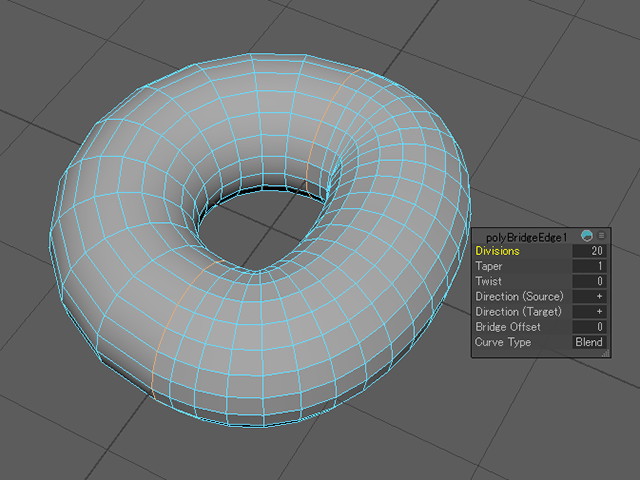The width and height of the screenshot is (640, 480).
Task: Select the polyBridgeEdge1 panel title
Action: click(x=527, y=237)
